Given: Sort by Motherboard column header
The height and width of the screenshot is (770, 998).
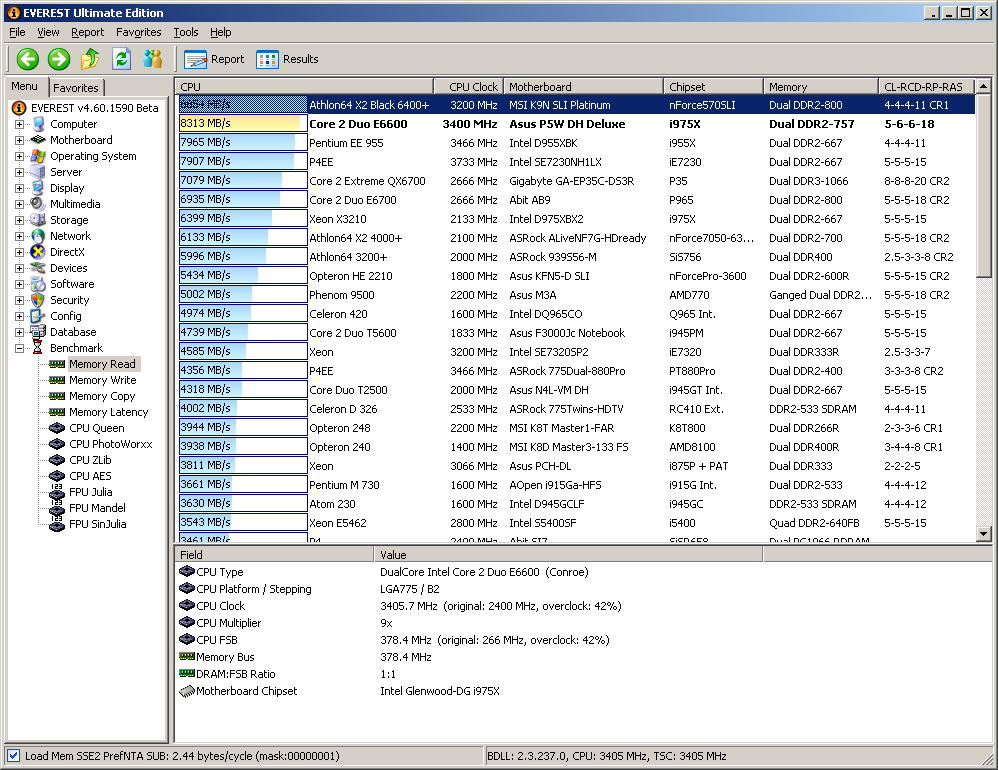Looking at the screenshot, I should pos(583,87).
